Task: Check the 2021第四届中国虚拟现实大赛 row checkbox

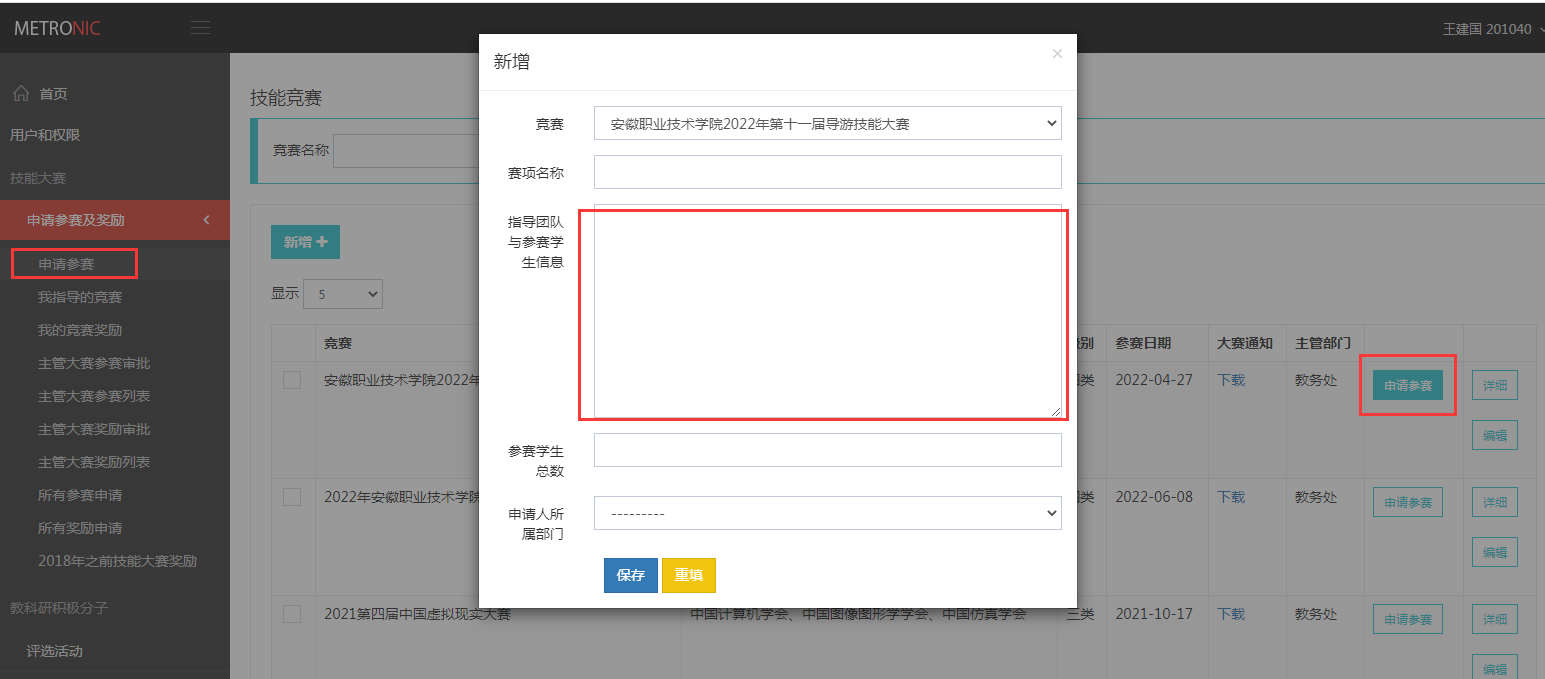Action: pos(292,614)
